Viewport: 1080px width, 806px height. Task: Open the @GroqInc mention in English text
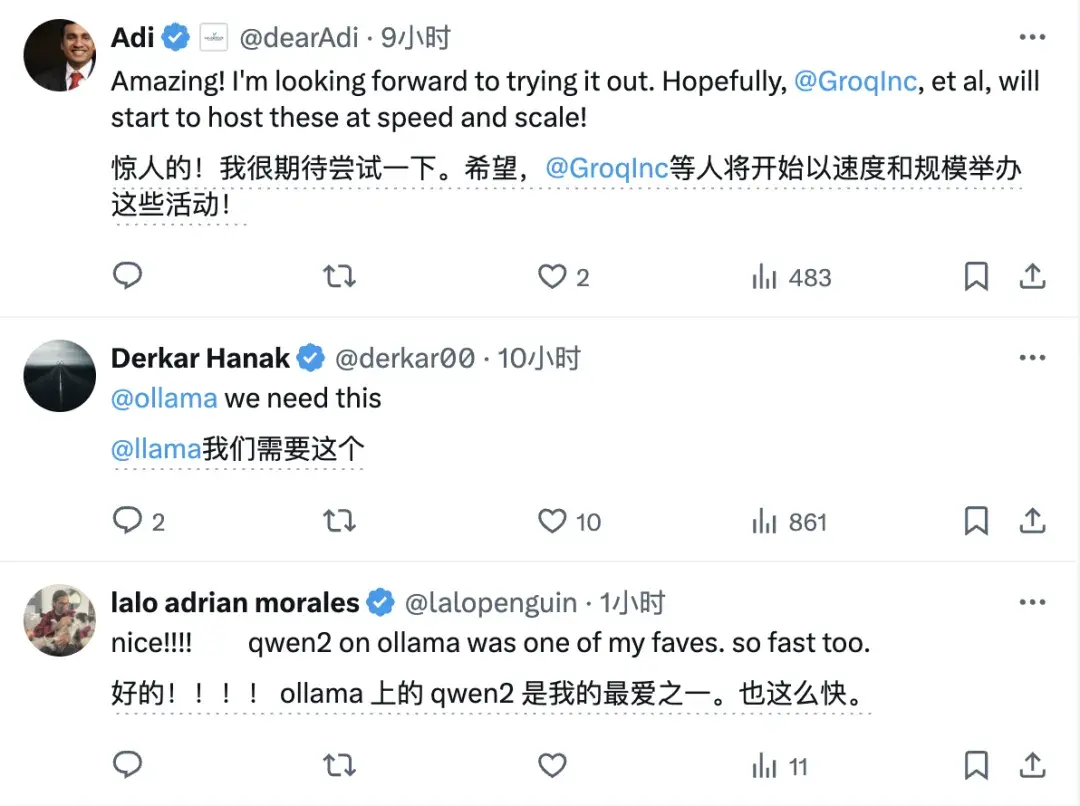pos(855,82)
